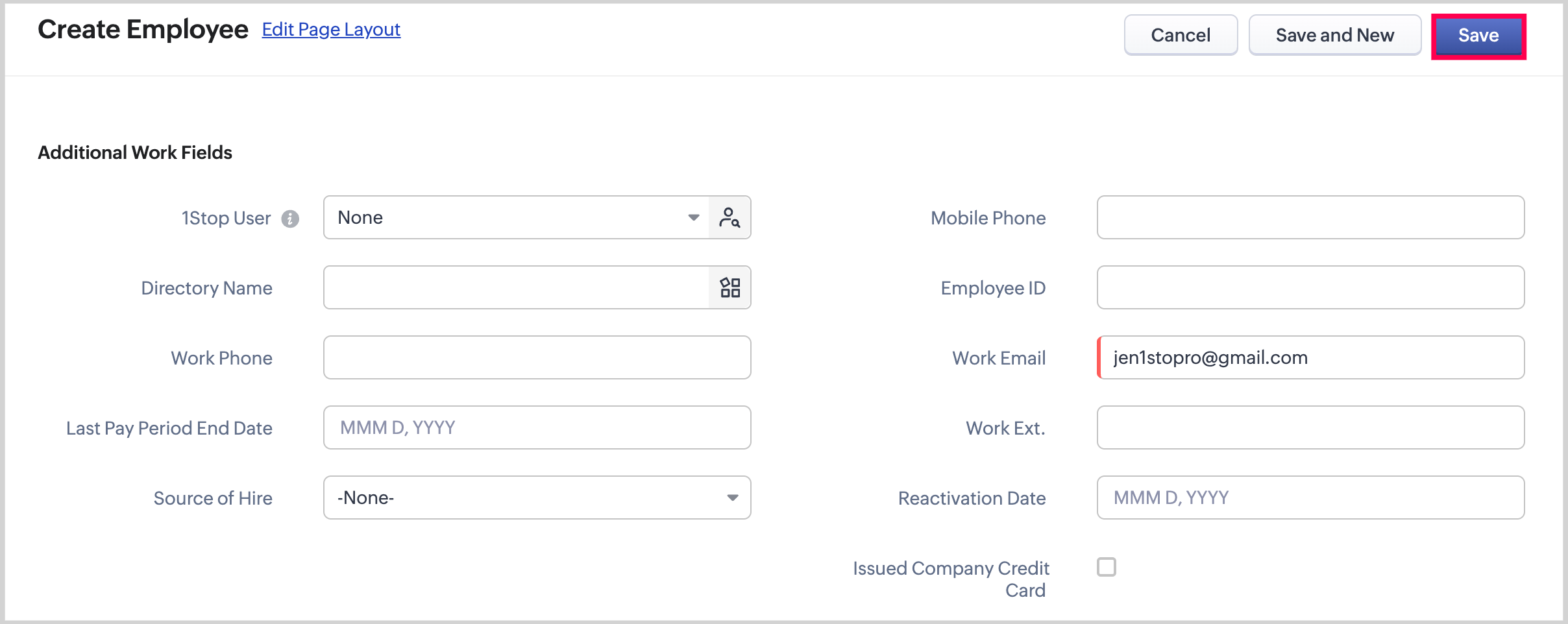Image resolution: width=1568 pixels, height=624 pixels.
Task: Click the Work Email field
Action: pyautogui.click(x=1310, y=358)
